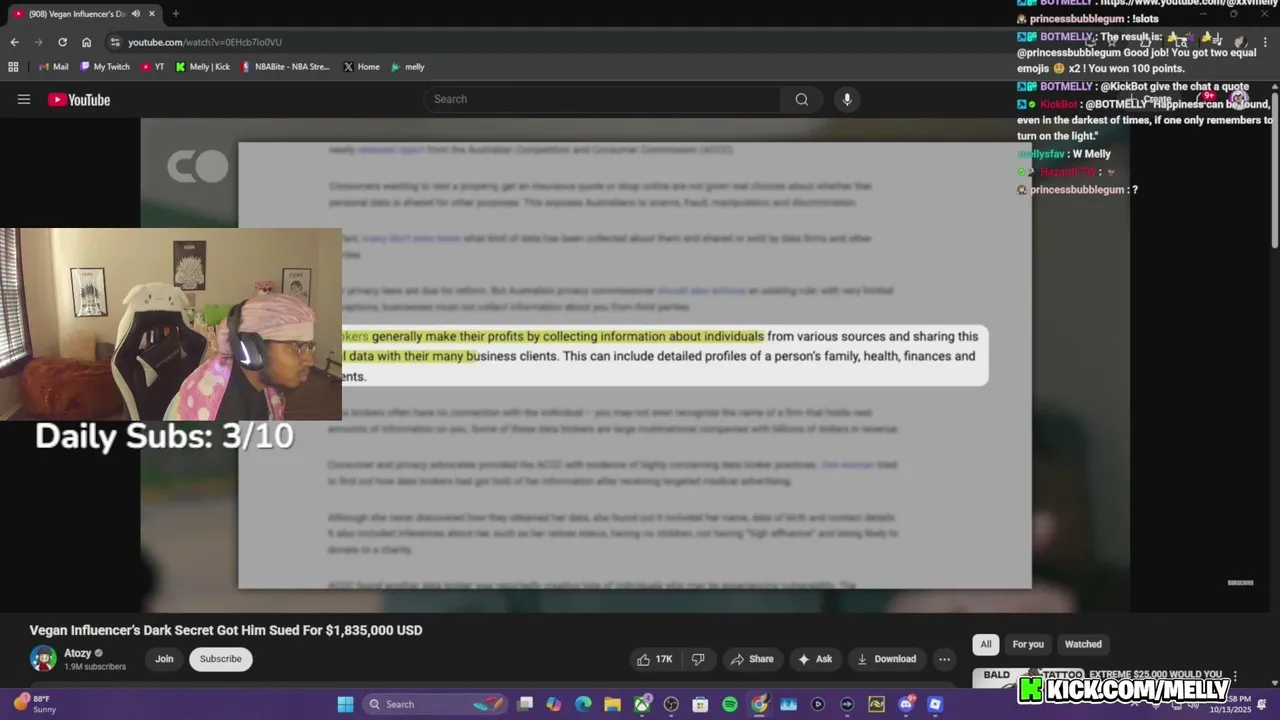
Task: Open more actions ellipsis below video
Action: (944, 659)
